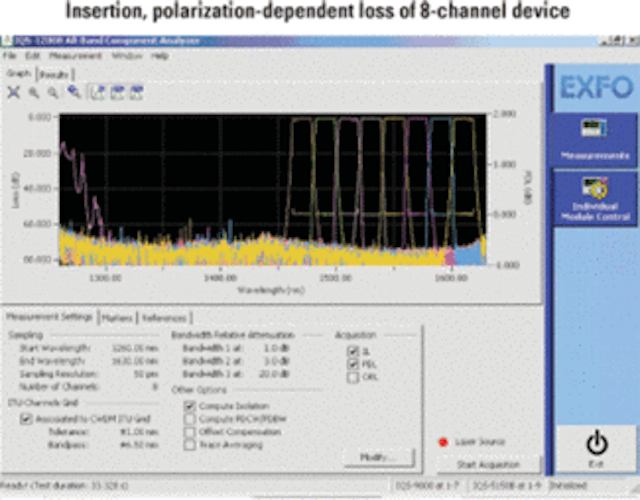The height and width of the screenshot is (500, 640).
Task: Click the application icon in title bar
Action: click(x=6, y=41)
